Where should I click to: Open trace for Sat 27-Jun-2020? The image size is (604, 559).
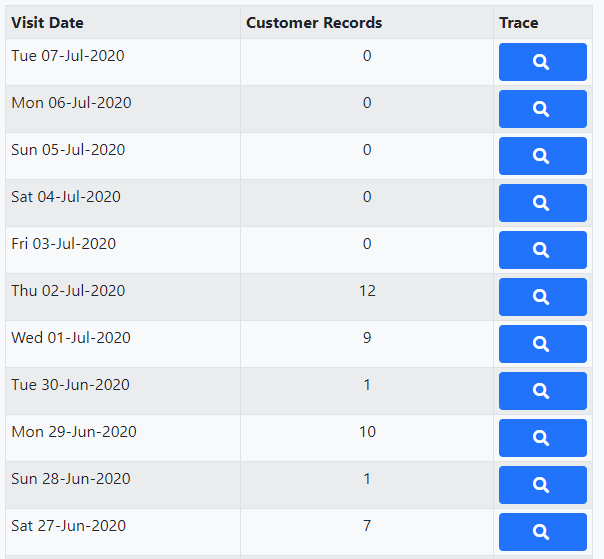(x=542, y=532)
